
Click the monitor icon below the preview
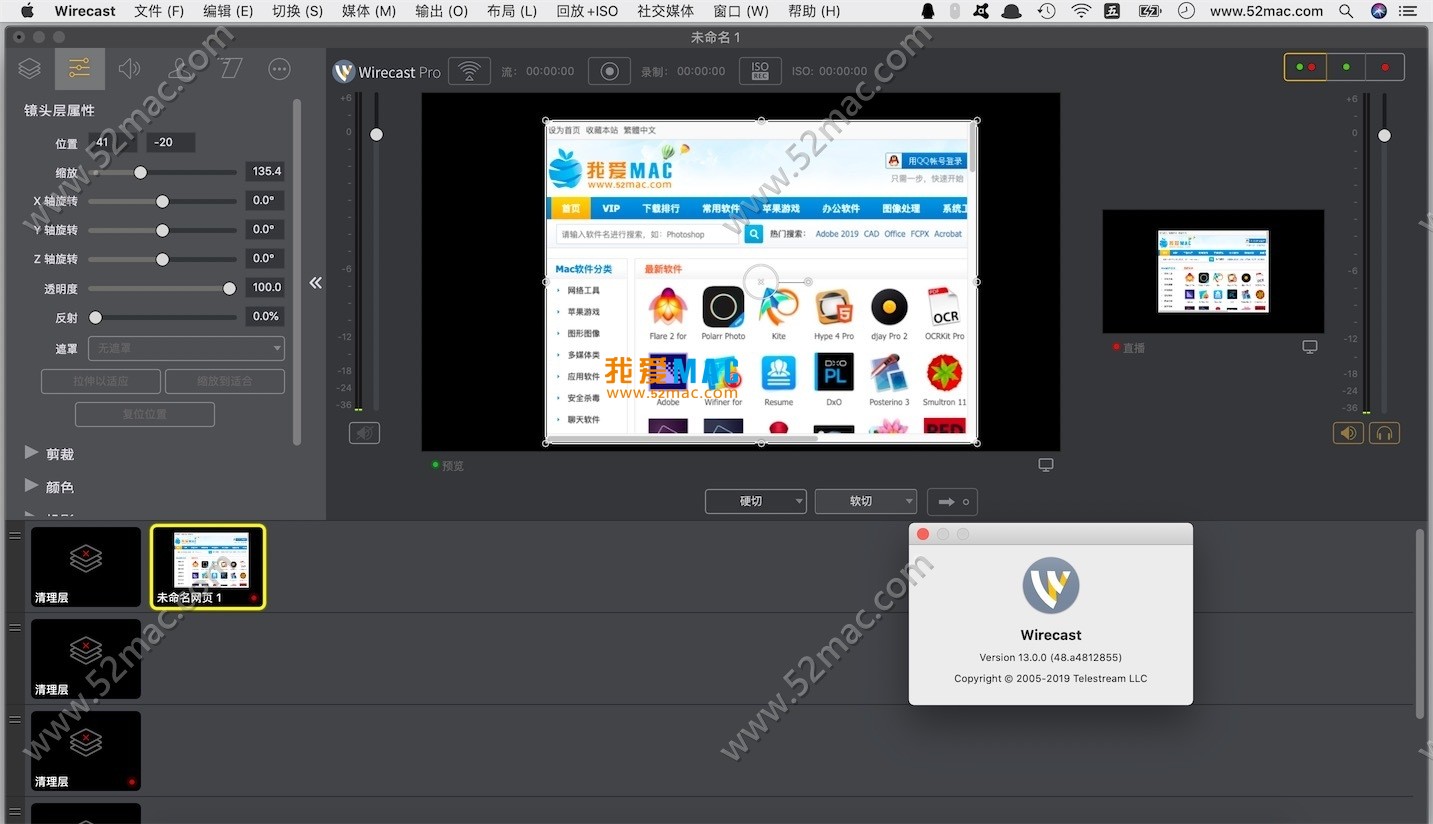tap(1046, 465)
